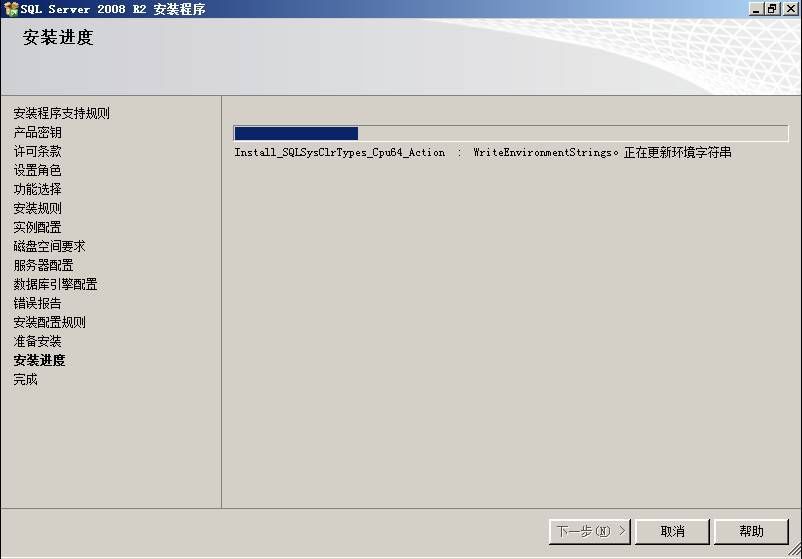The height and width of the screenshot is (559, 802).
Task: Click the 取消 button
Action: (672, 531)
